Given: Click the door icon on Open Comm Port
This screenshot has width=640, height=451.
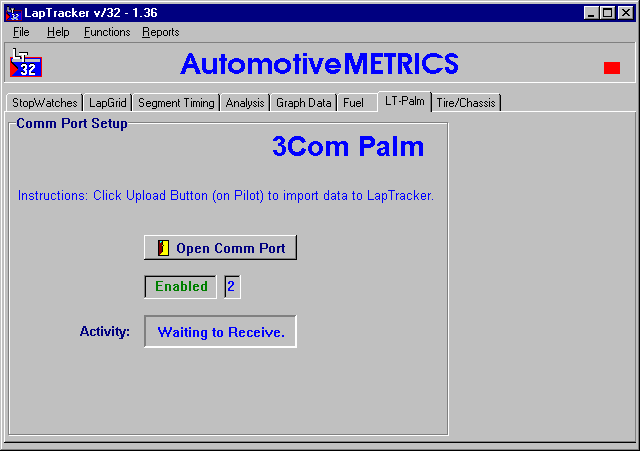Looking at the screenshot, I should (163, 248).
